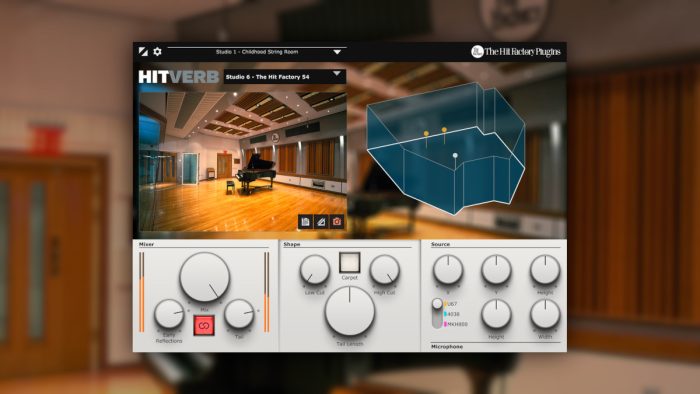
Task: Switch the microphone selector slider
Action: (x=437, y=313)
